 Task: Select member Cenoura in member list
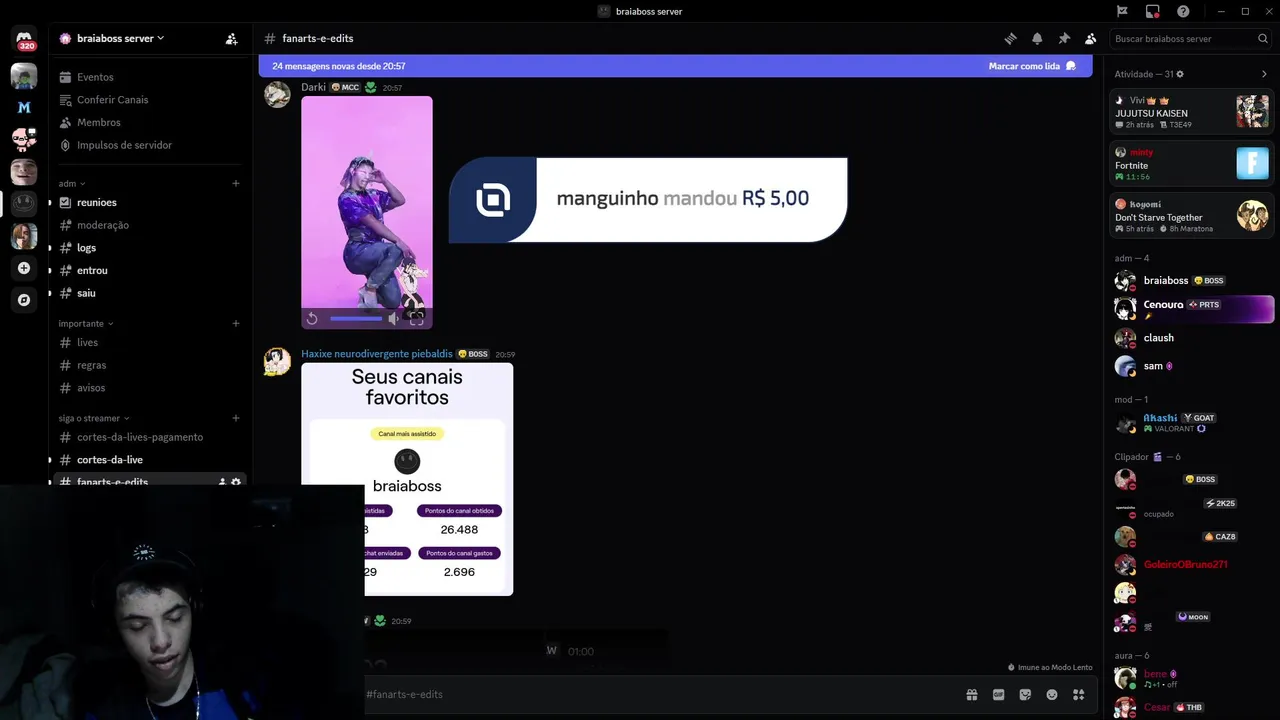(1191, 309)
